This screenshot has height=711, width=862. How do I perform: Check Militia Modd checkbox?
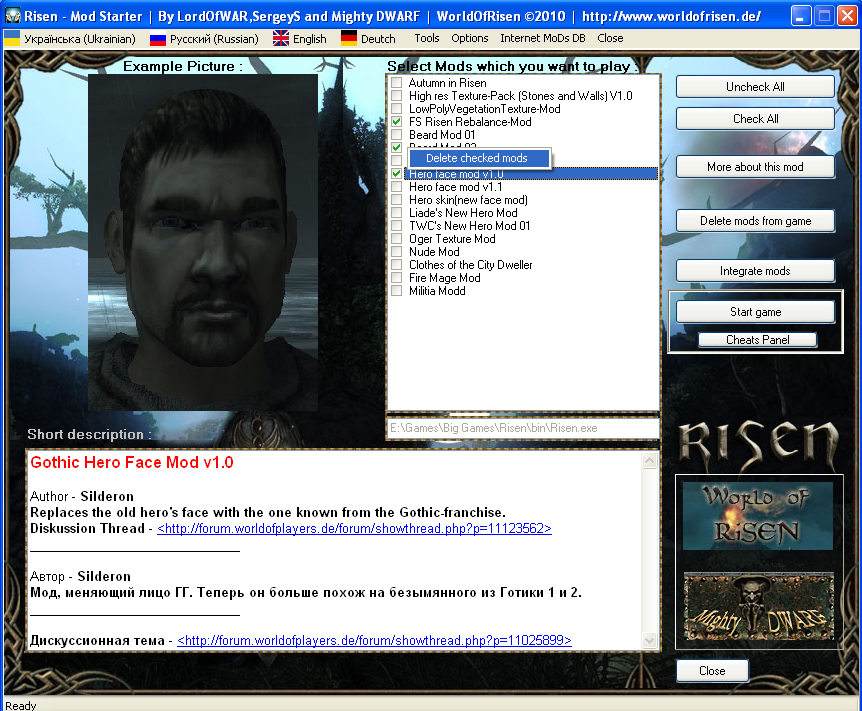[x=396, y=291]
